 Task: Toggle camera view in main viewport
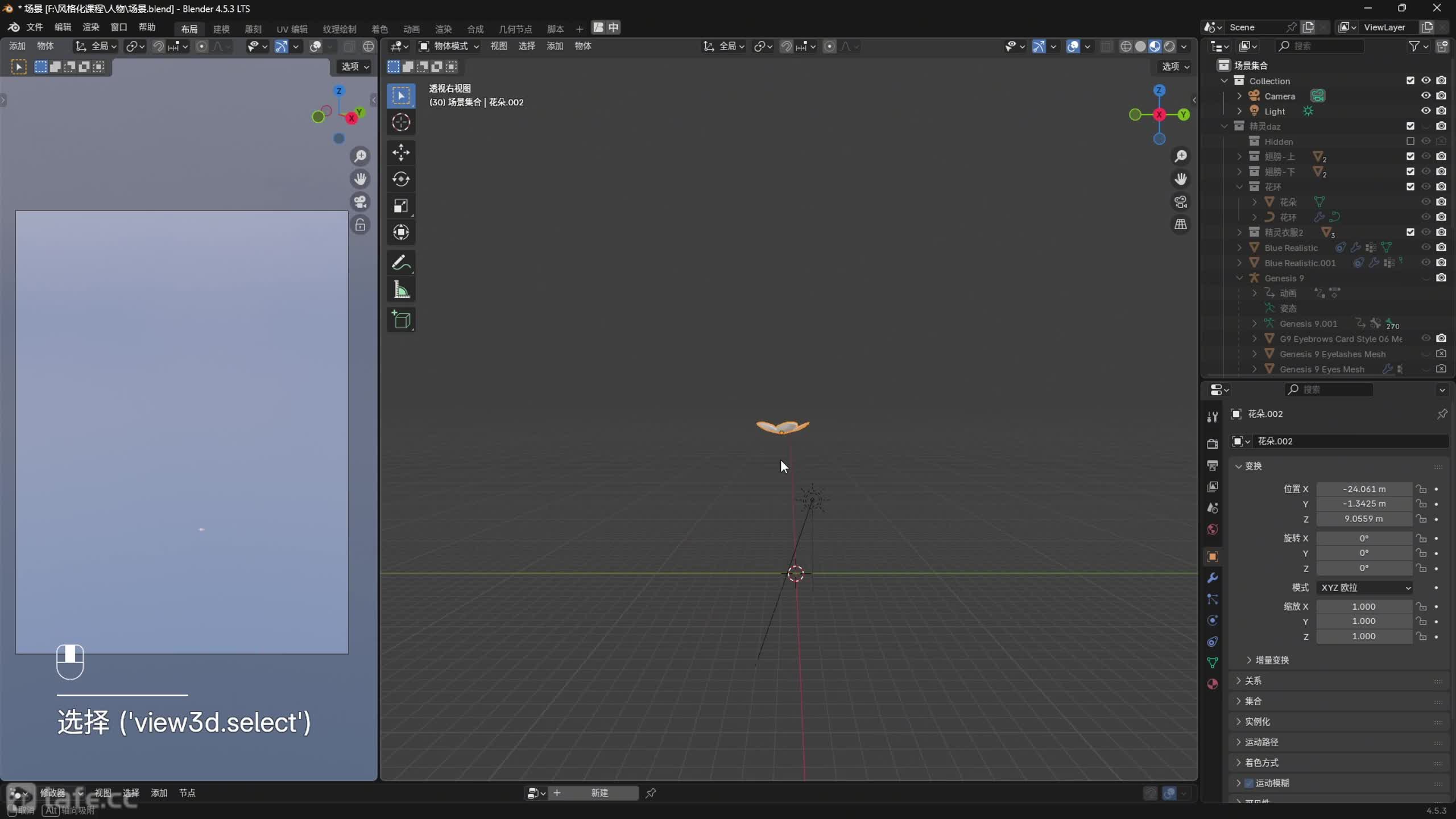coord(1181,202)
